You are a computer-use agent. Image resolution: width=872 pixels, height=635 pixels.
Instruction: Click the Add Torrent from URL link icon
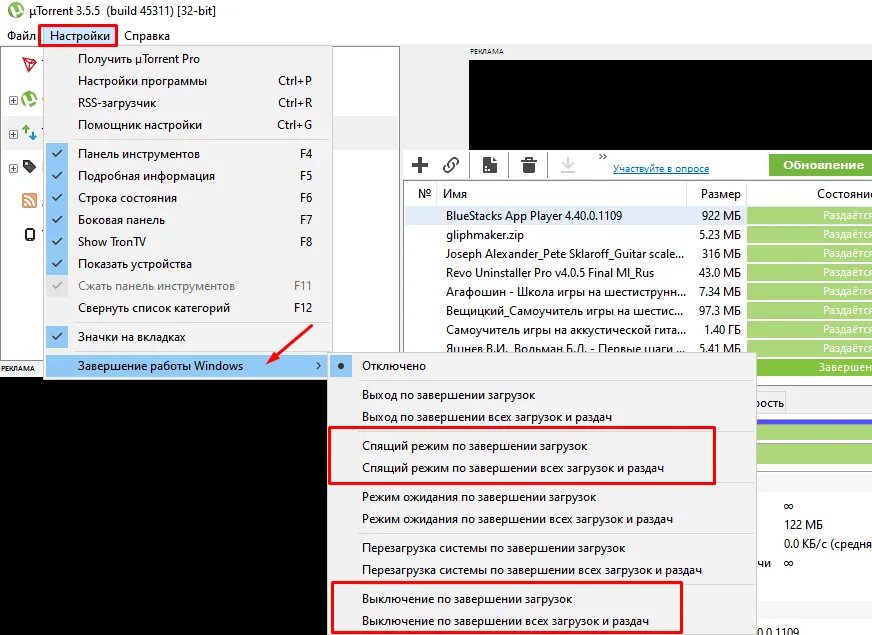point(451,165)
